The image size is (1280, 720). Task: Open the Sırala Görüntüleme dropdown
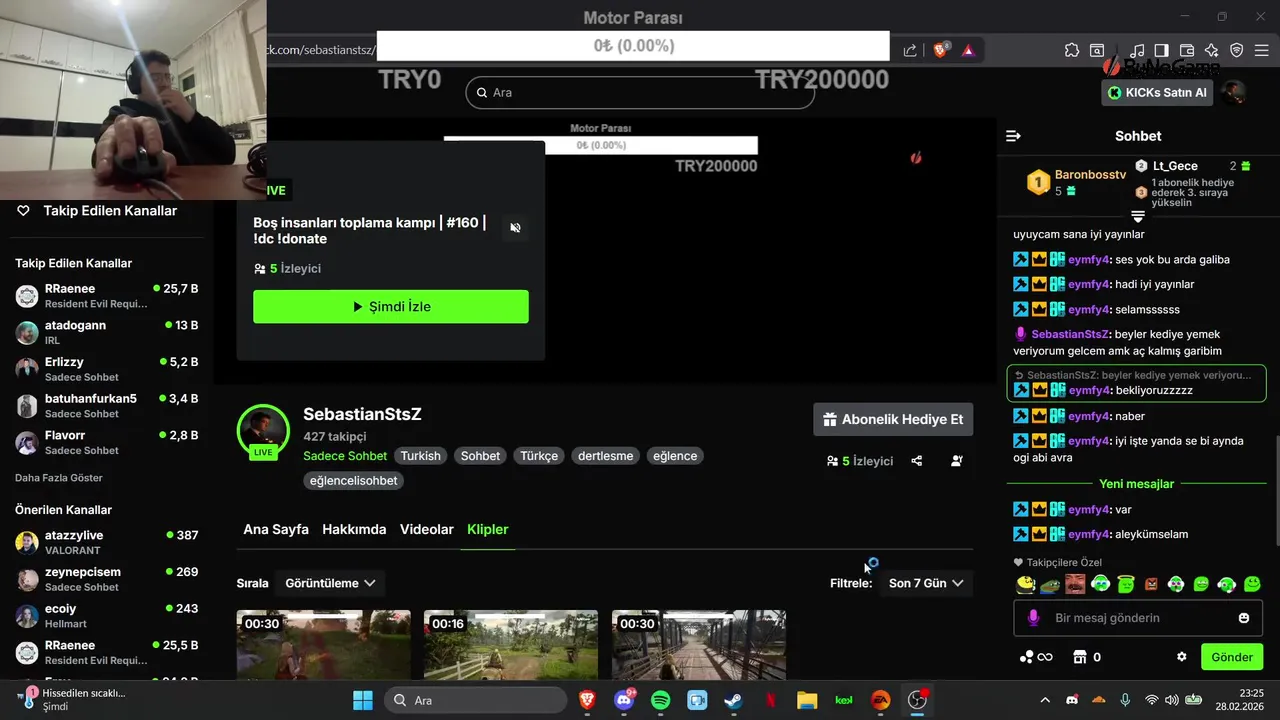330,583
